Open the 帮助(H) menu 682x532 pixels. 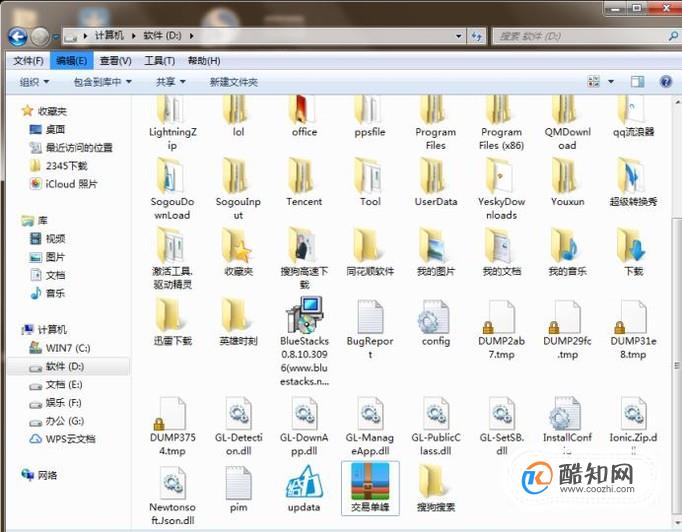pyautogui.click(x=204, y=61)
